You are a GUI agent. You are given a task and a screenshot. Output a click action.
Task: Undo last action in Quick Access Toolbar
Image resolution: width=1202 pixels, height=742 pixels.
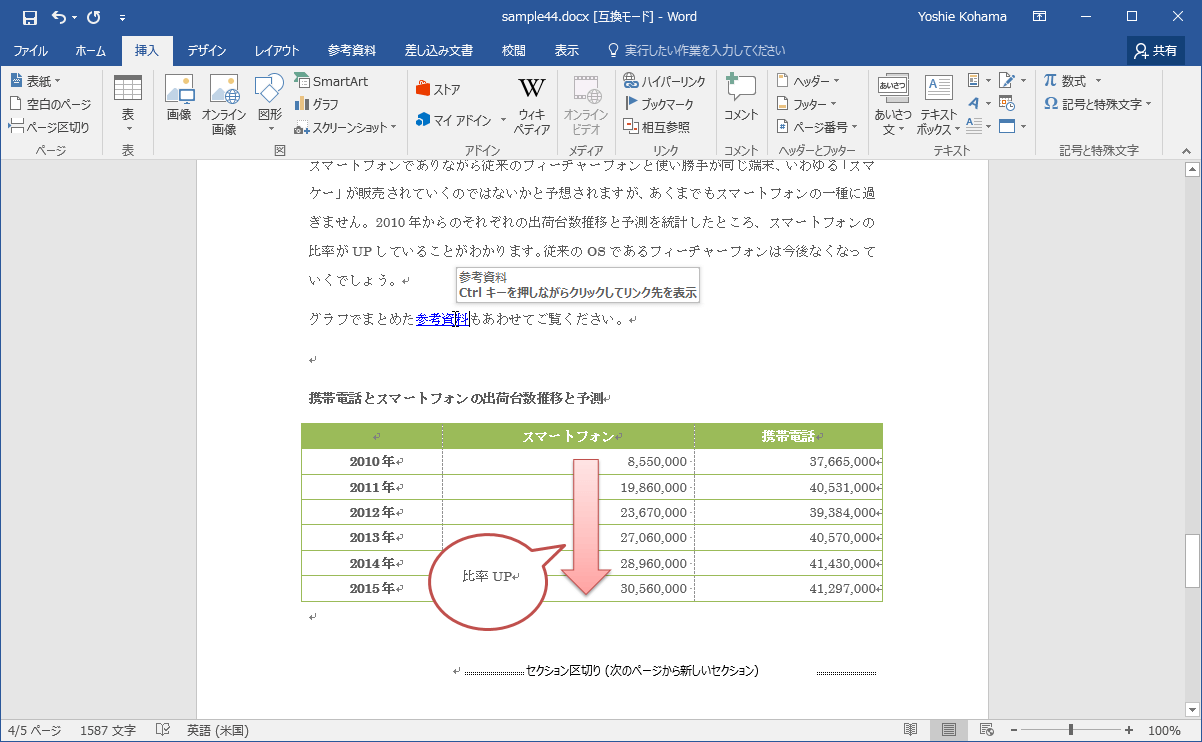[58, 17]
